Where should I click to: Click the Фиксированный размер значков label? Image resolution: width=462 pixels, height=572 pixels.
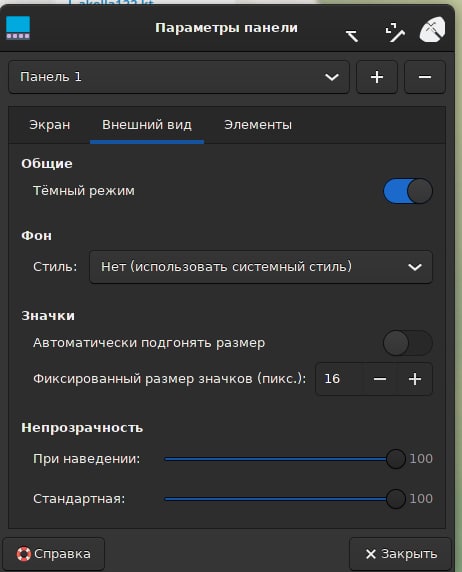tap(170, 379)
